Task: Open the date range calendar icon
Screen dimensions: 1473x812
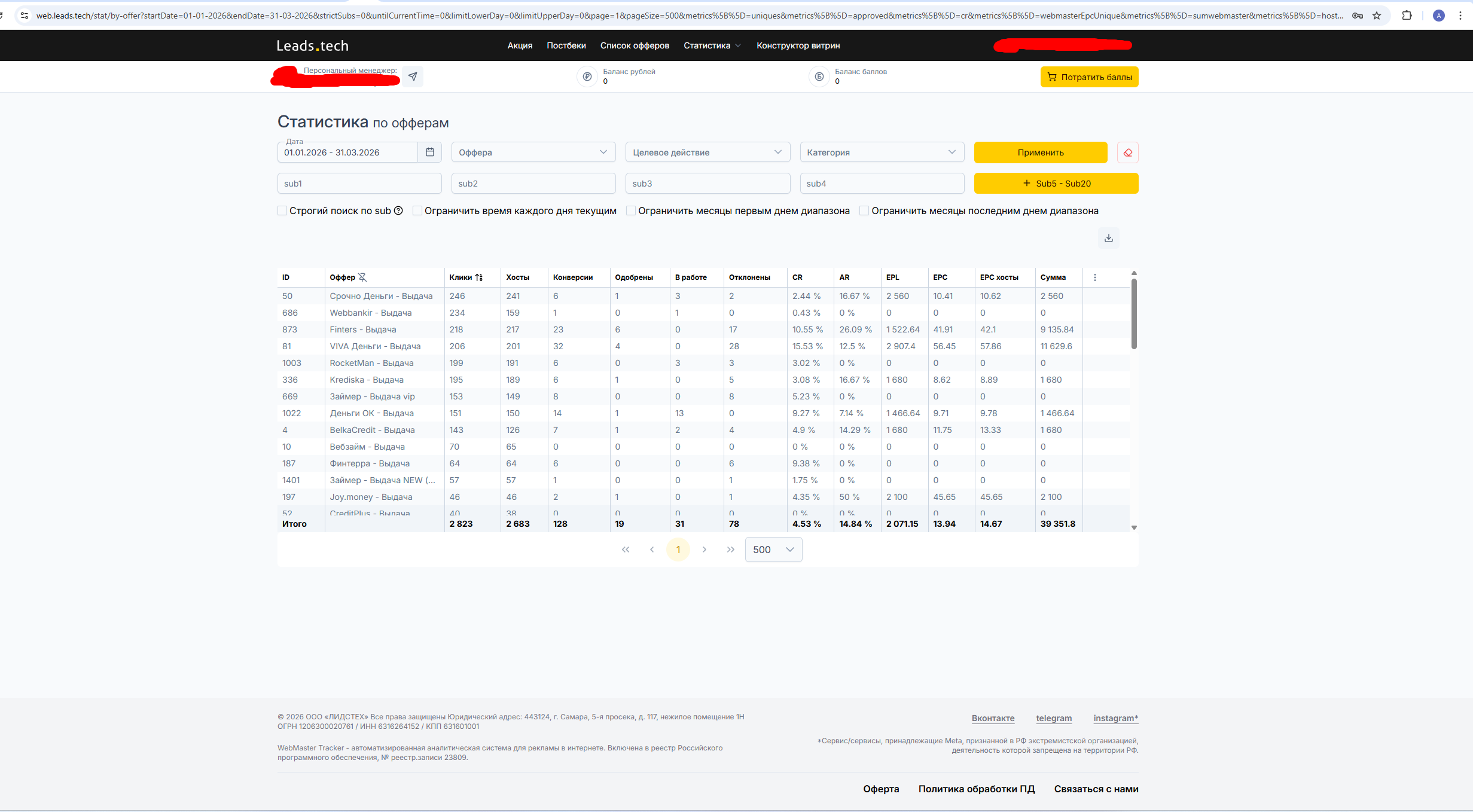Action: pyautogui.click(x=429, y=152)
